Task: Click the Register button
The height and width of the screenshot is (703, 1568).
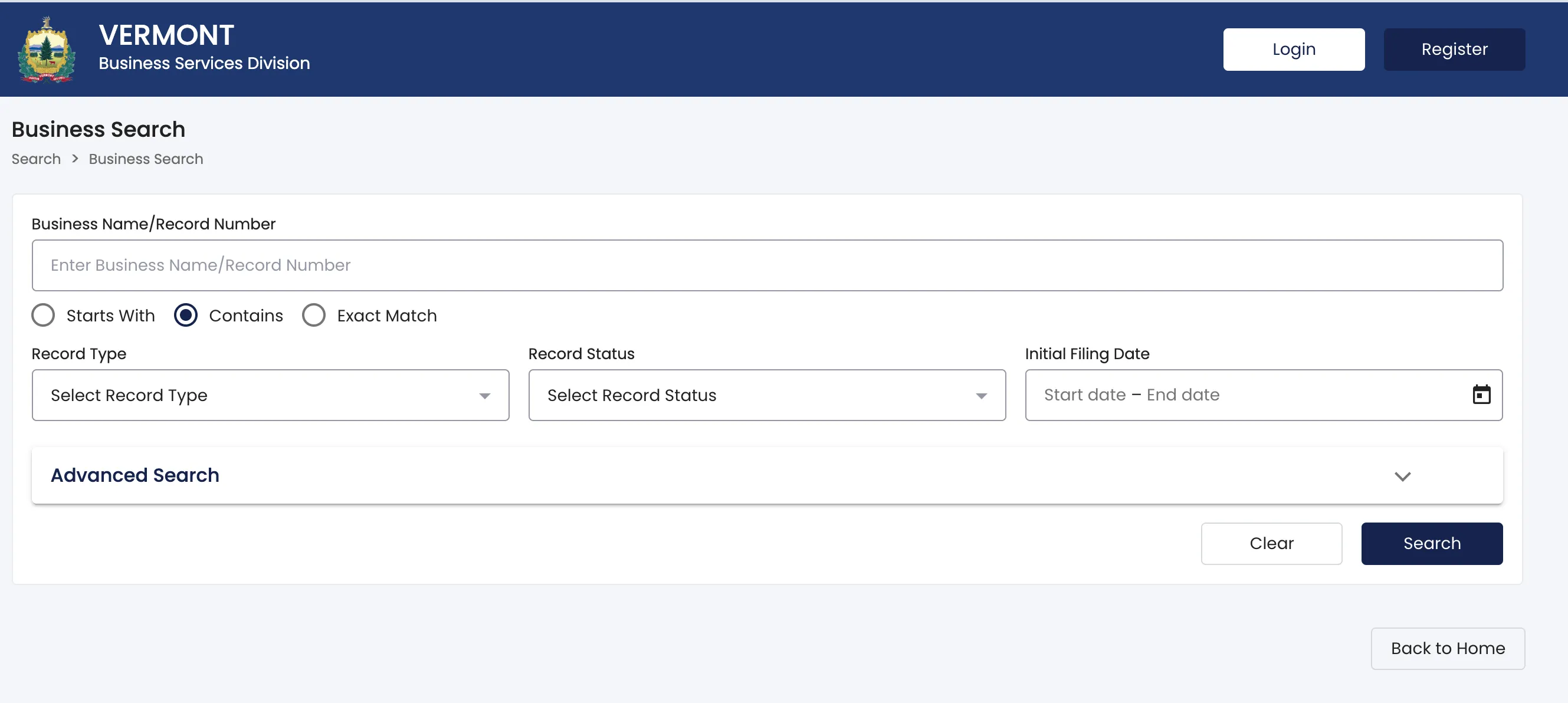Action: click(1454, 50)
